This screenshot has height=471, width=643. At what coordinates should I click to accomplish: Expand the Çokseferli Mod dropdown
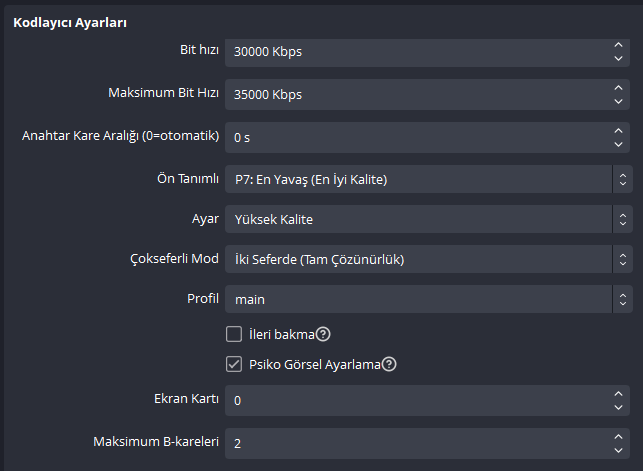point(428,260)
